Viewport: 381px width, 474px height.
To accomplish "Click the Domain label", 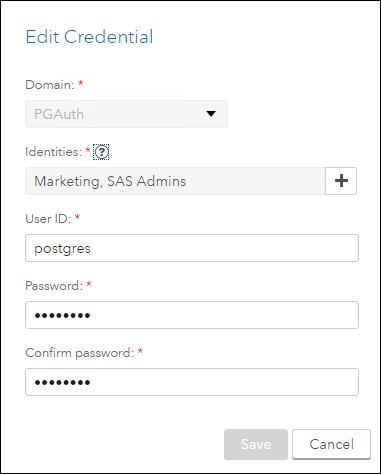I will (50, 85).
